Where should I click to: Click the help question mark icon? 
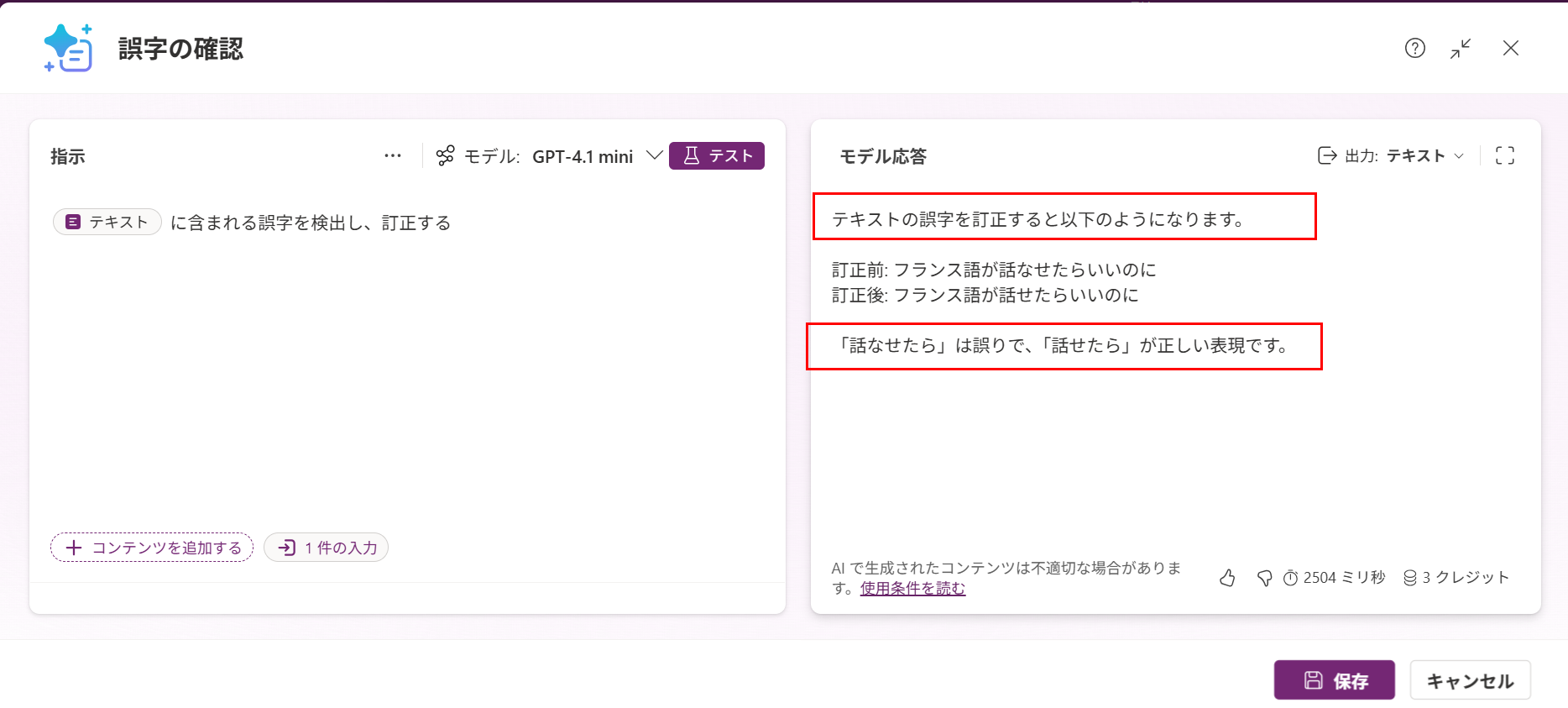[1414, 49]
